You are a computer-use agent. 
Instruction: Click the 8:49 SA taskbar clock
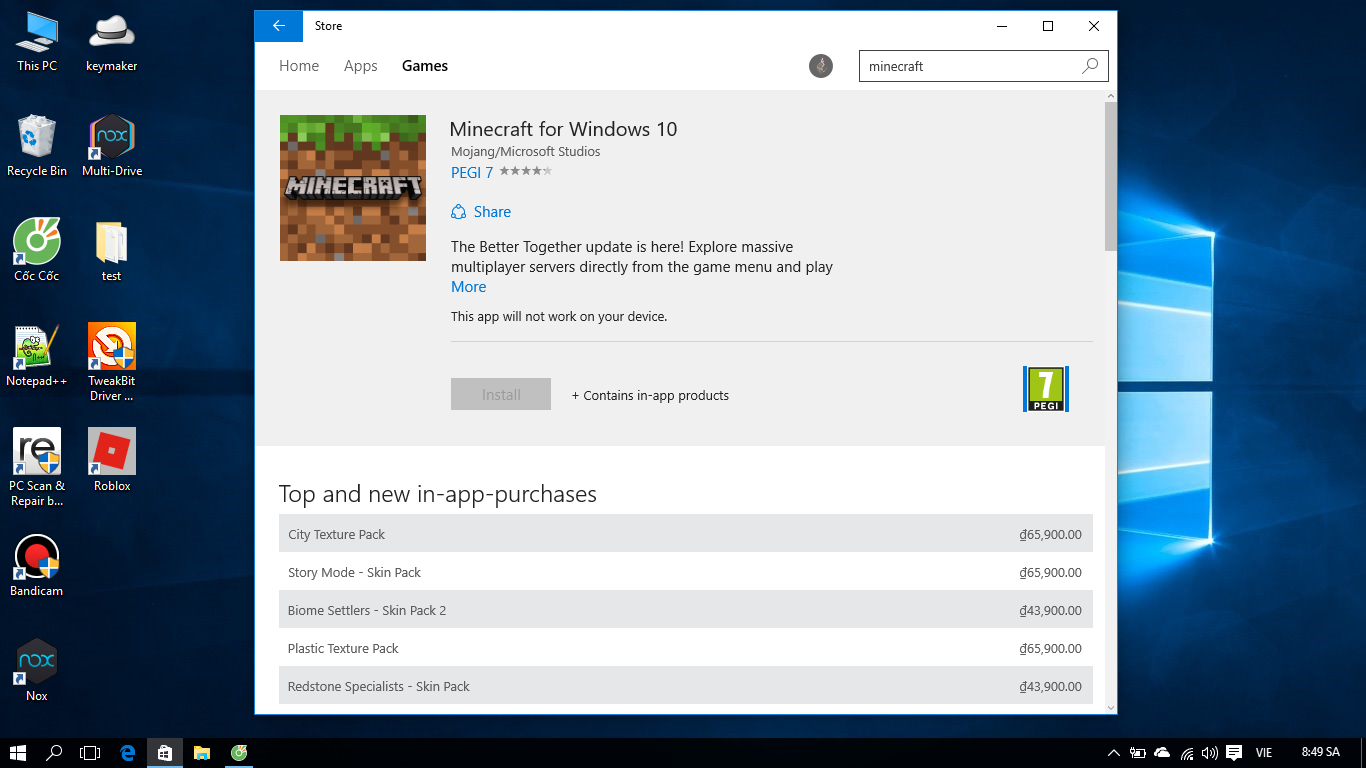[x=1320, y=752]
